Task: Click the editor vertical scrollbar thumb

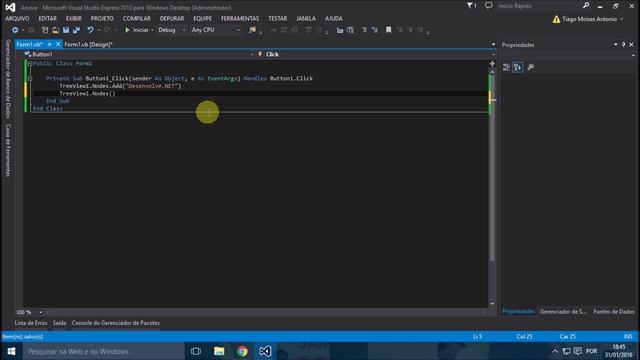Action: (x=492, y=167)
